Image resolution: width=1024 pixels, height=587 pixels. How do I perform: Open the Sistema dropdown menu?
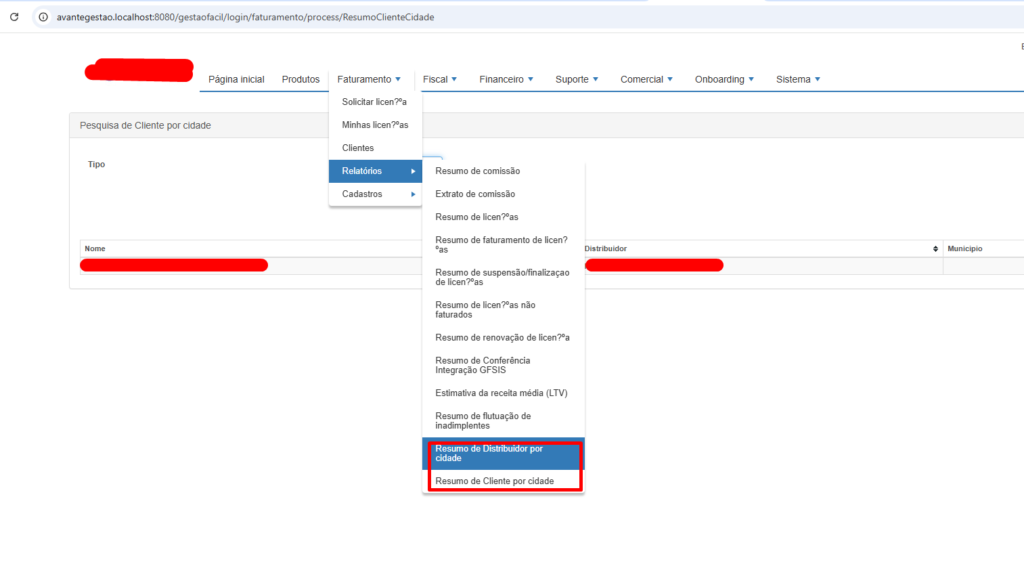[x=798, y=79]
